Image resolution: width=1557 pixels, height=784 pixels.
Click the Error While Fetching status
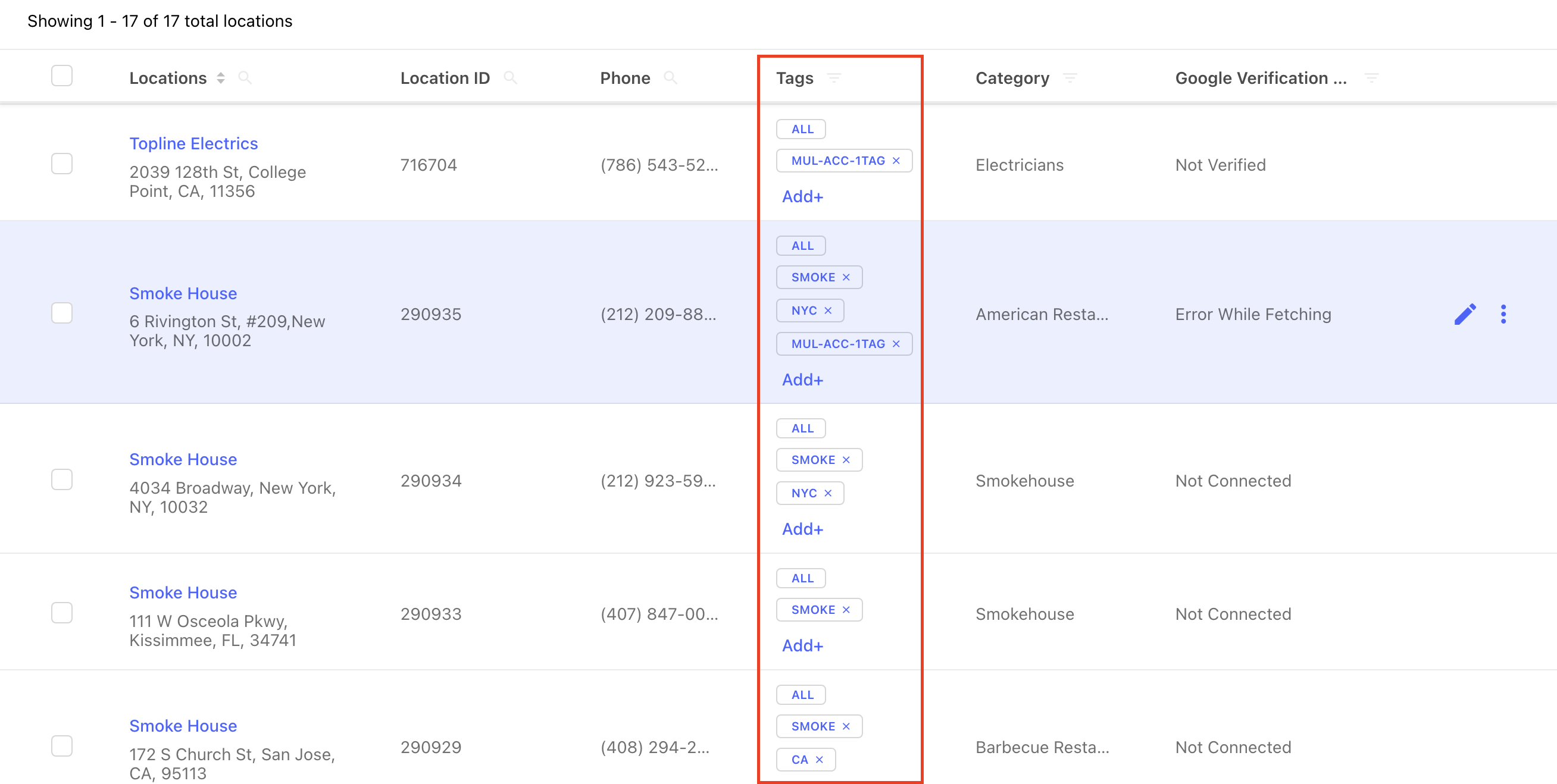tap(1253, 314)
